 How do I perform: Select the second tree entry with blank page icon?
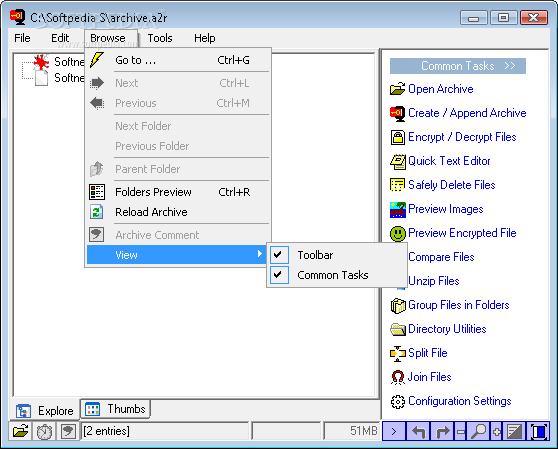pyautogui.click(x=59, y=78)
